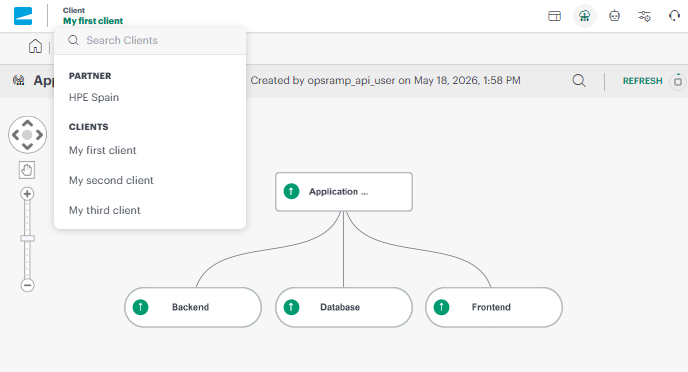Click the PARTNER section heading
688x372 pixels.
coord(90,76)
